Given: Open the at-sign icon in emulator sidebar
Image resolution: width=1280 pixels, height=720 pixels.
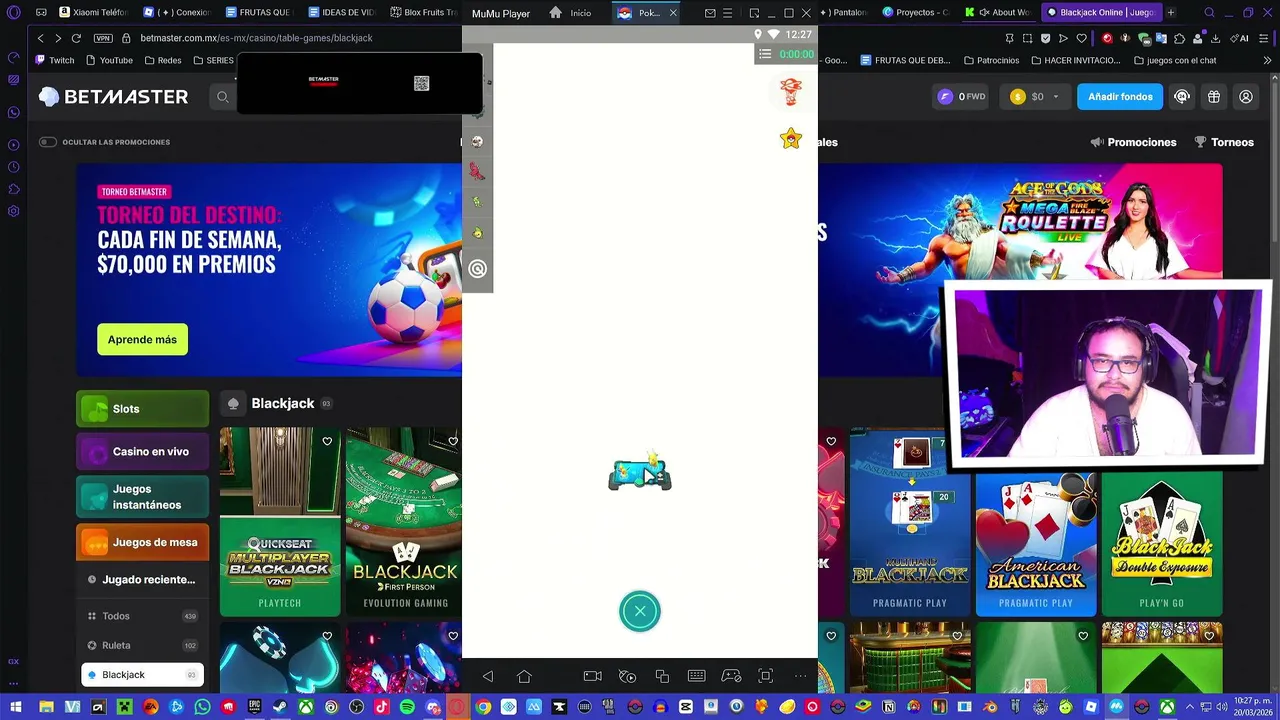Looking at the screenshot, I should (x=477, y=269).
